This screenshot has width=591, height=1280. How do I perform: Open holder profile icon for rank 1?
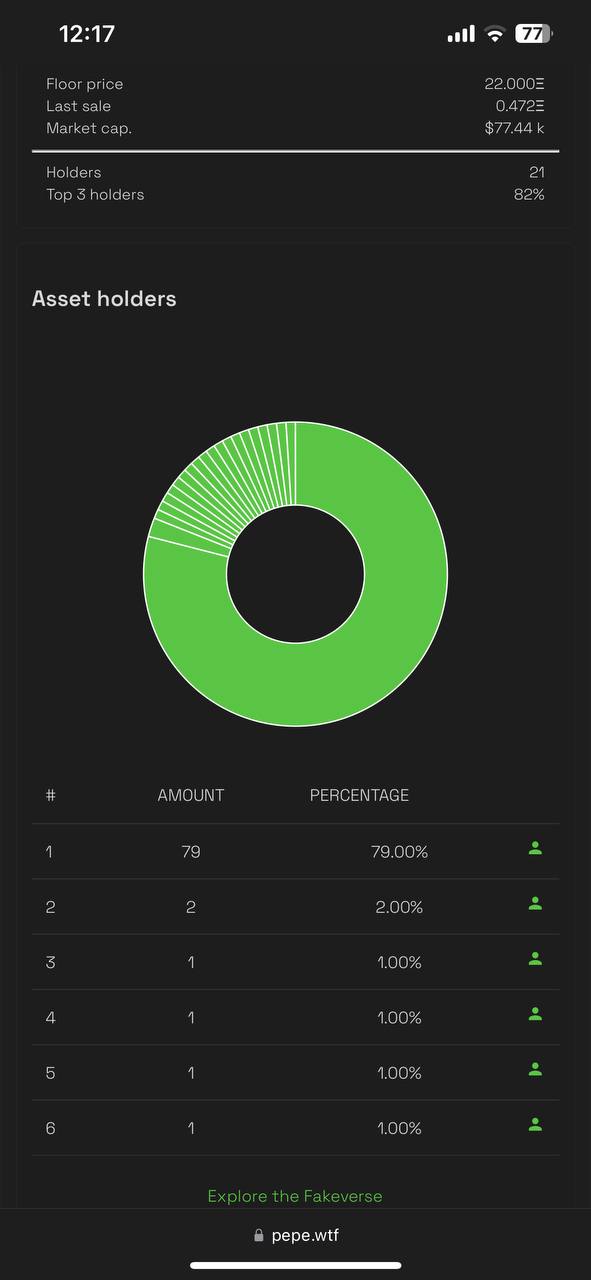535,849
